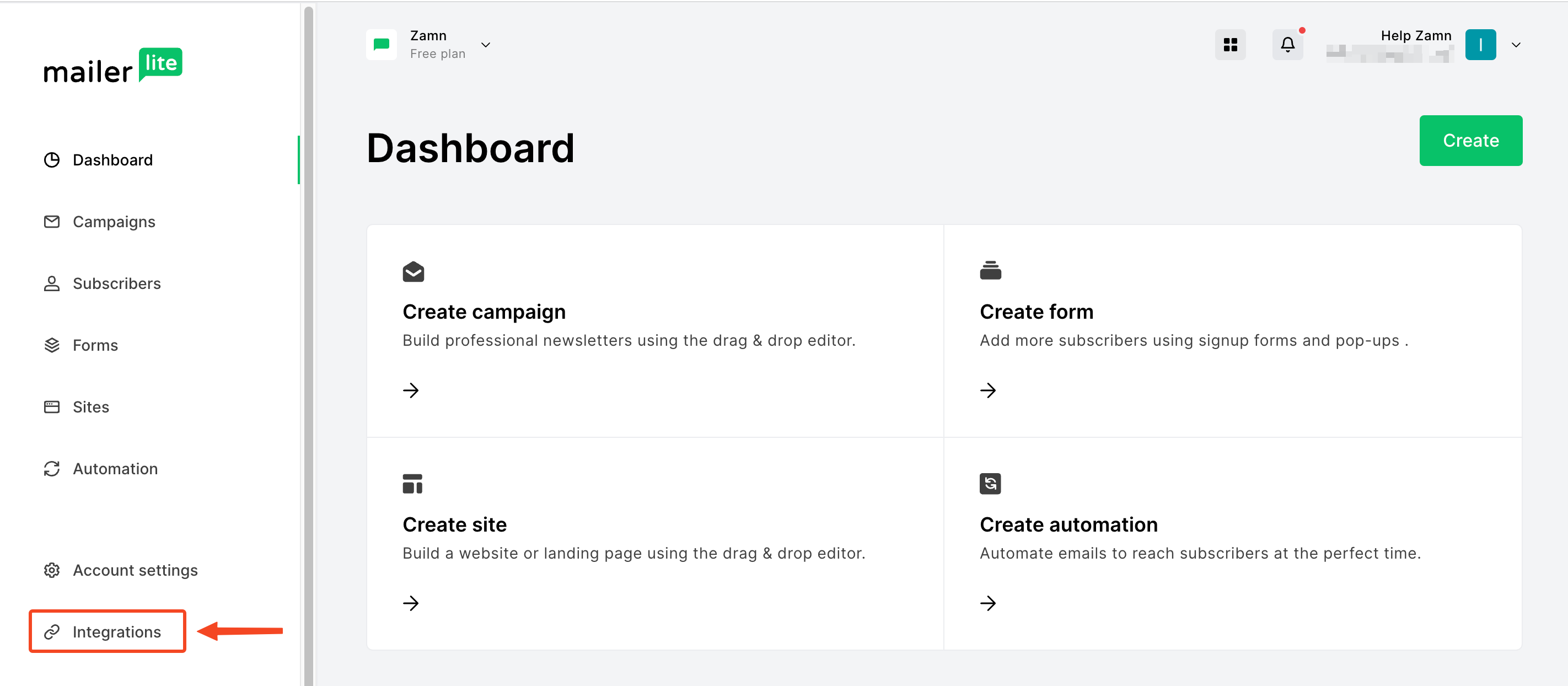1568x686 pixels.
Task: Click the Create form heading
Action: 1036,312
